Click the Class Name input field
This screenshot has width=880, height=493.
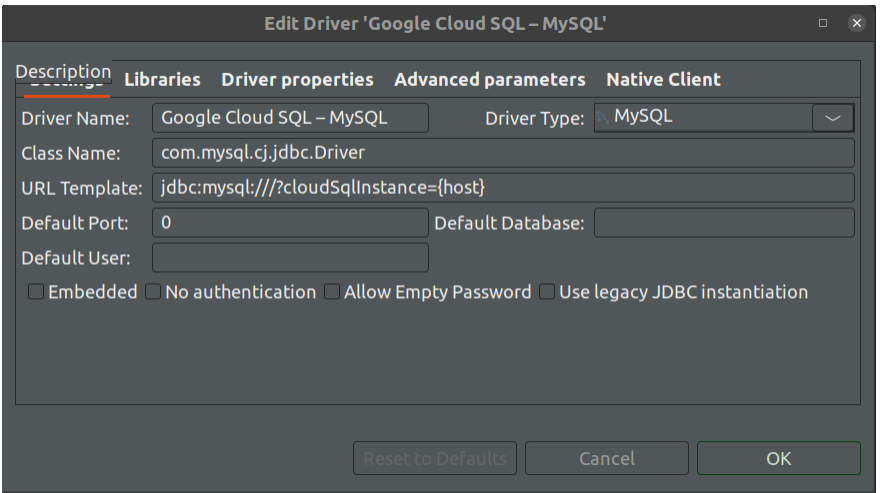point(503,153)
